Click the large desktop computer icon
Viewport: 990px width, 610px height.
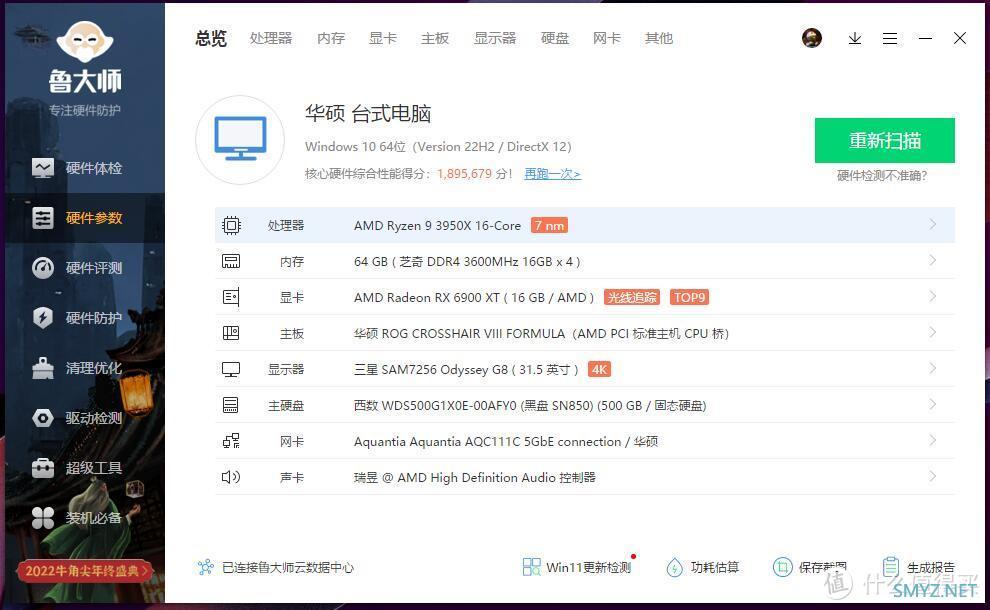point(240,140)
